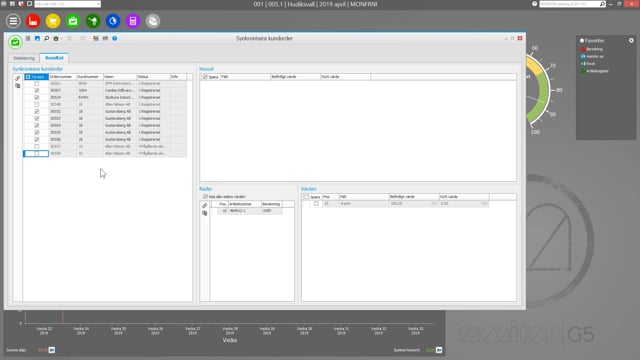Screen dimensions: 640x360
Task: Sort by the Ordernummer column header
Action: (62, 77)
